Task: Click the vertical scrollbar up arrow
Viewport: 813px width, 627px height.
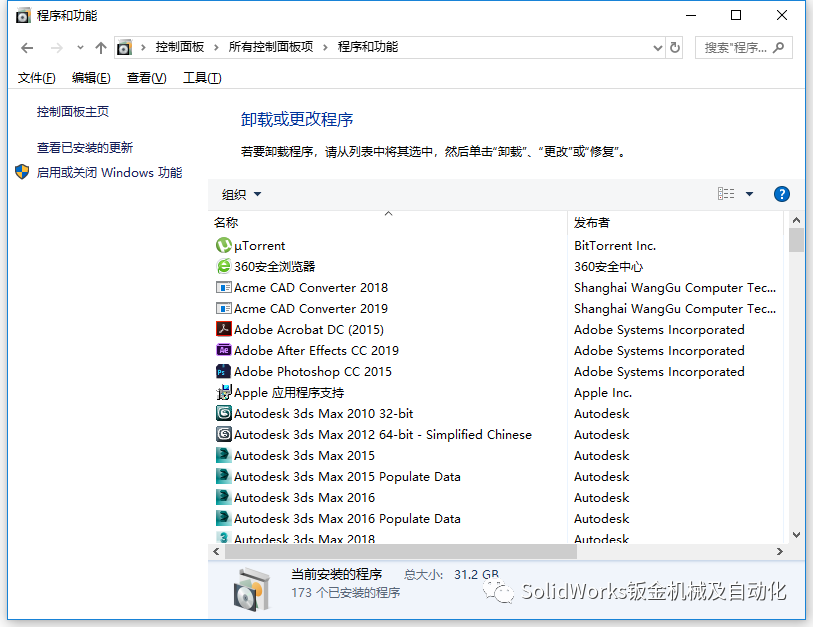Action: pyautogui.click(x=796, y=220)
